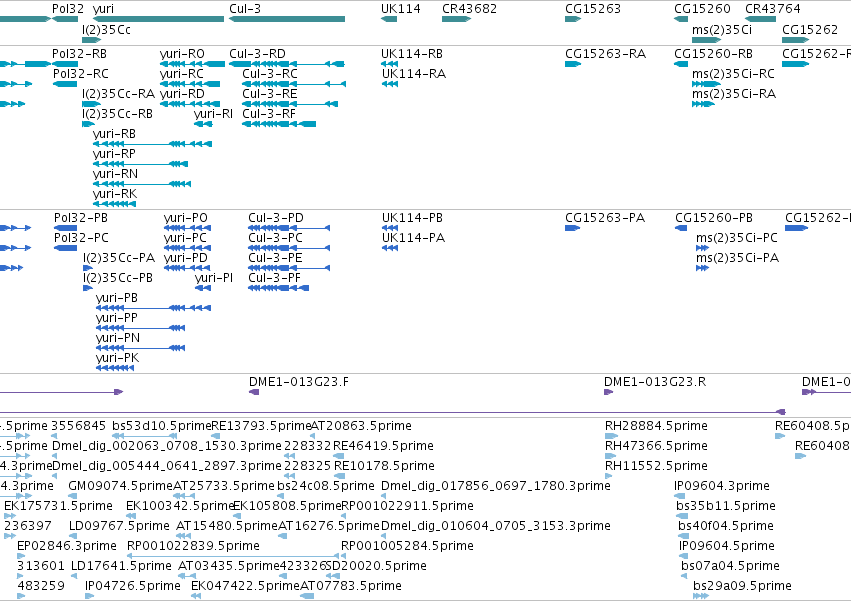The image size is (851, 601).
Task: Click protein CG15260-PB
Action: 714,218
